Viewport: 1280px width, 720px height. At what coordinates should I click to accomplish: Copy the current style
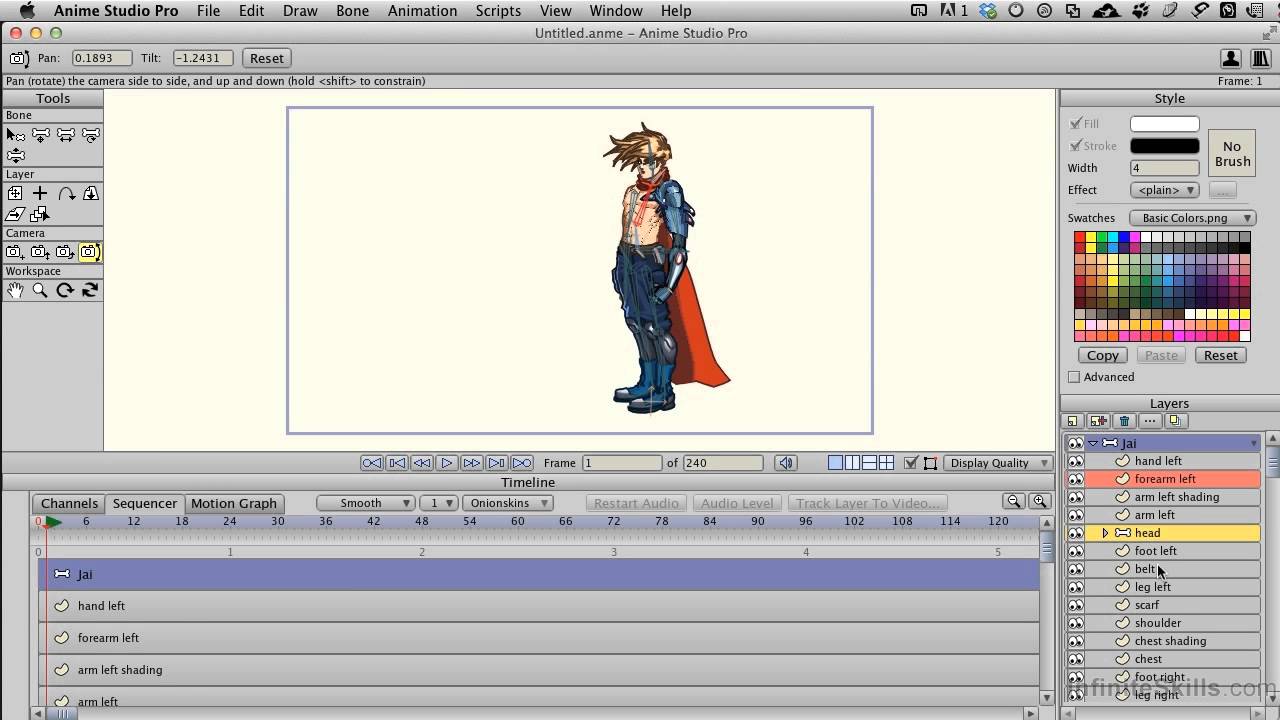point(1103,355)
